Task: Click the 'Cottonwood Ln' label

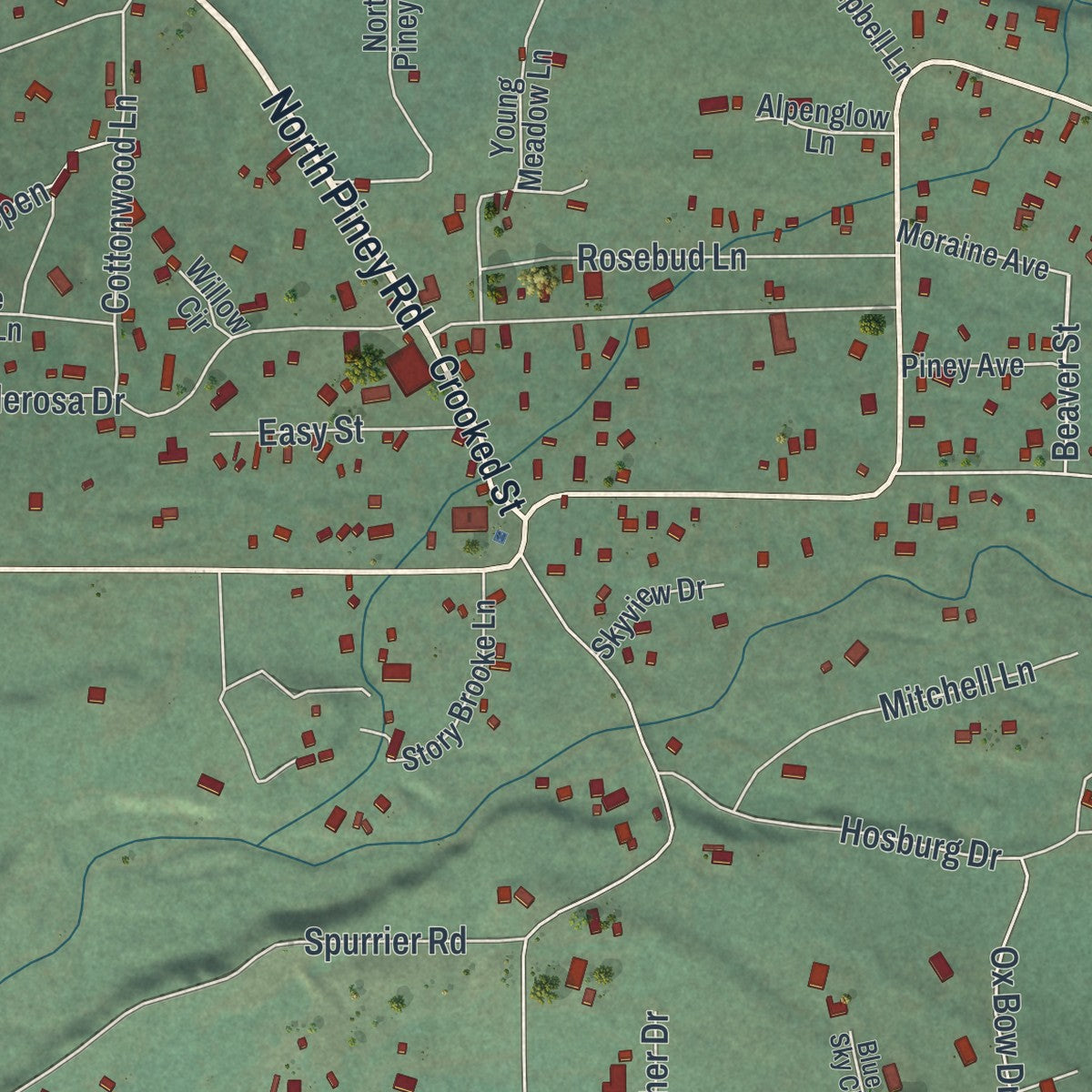Action: pos(122,205)
